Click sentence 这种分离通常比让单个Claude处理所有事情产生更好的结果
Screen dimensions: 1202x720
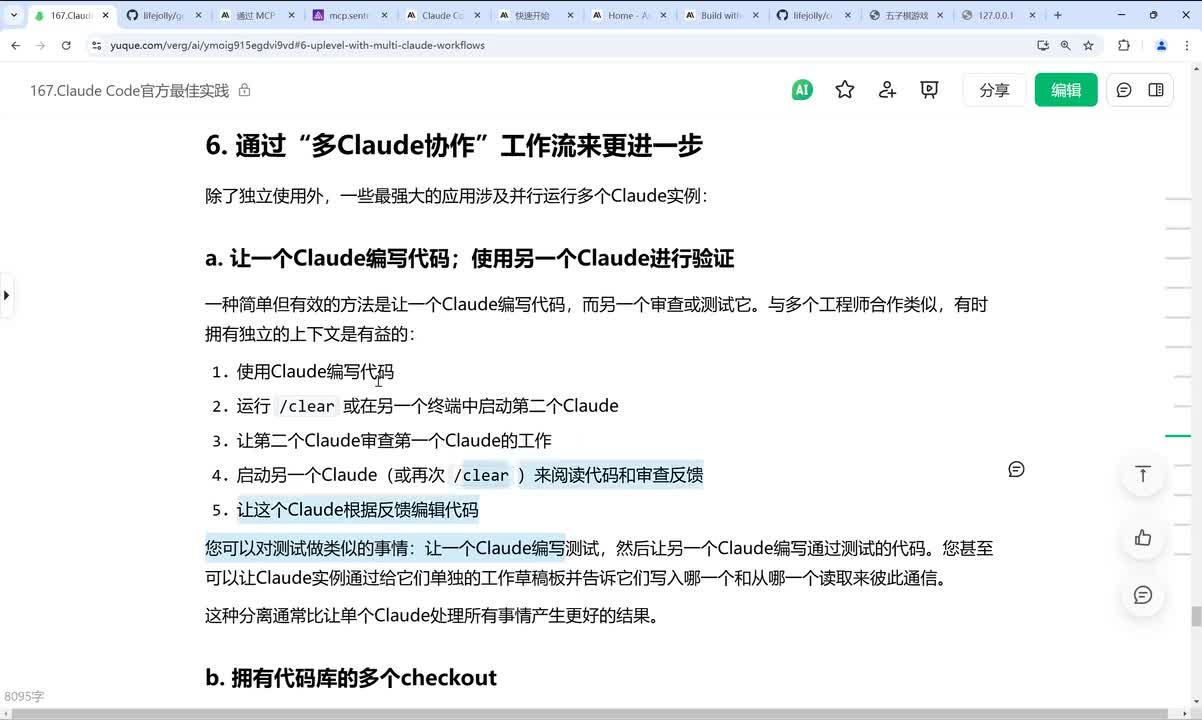(434, 616)
